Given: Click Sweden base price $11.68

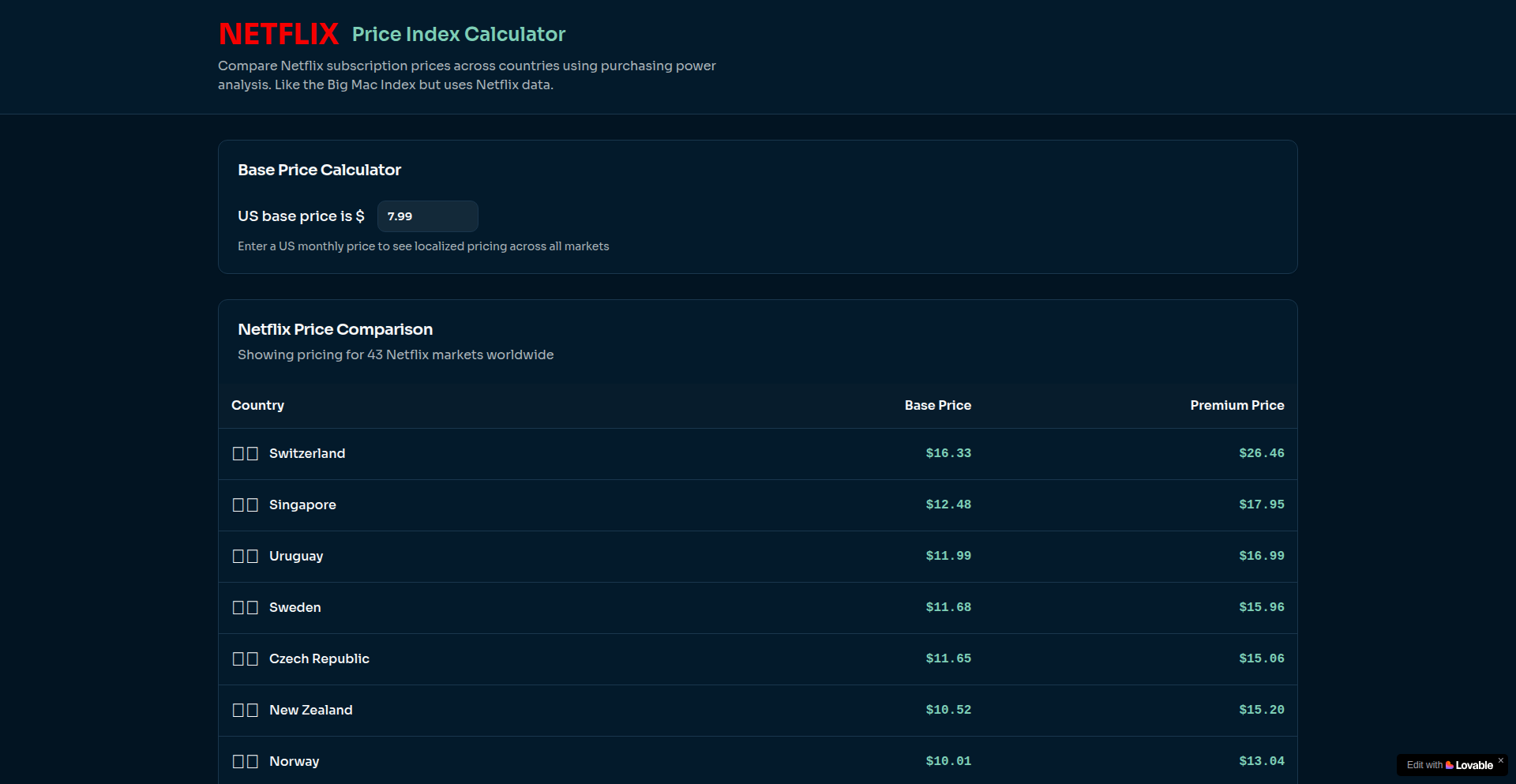Looking at the screenshot, I should click(x=948, y=607).
